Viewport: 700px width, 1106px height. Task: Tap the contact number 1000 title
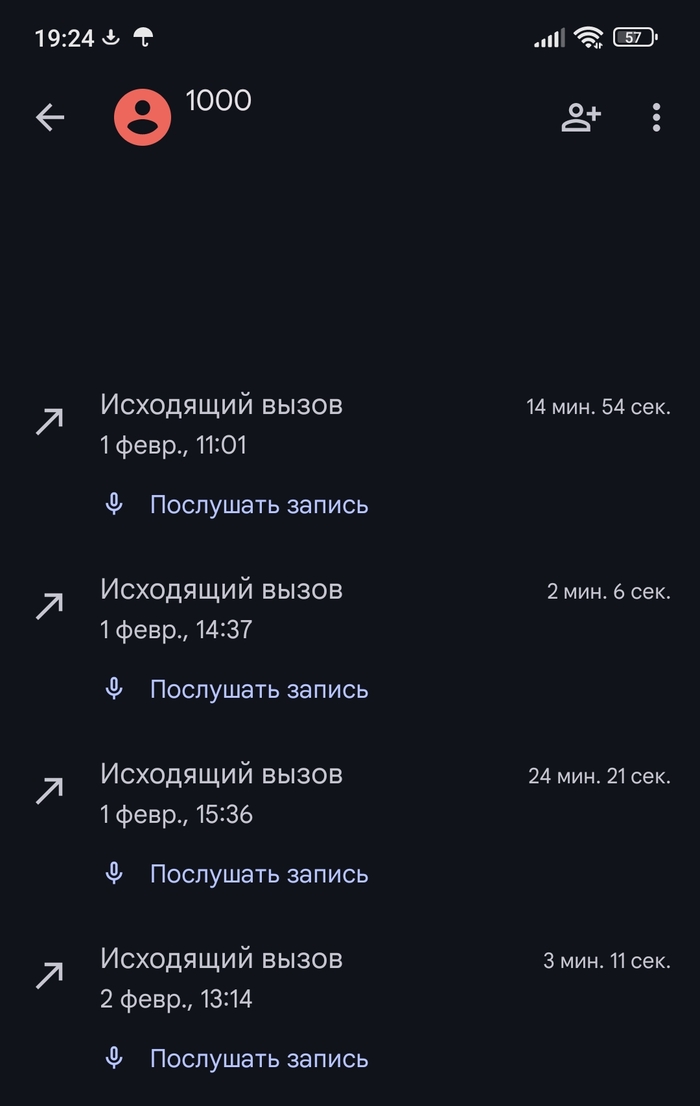pyautogui.click(x=218, y=101)
